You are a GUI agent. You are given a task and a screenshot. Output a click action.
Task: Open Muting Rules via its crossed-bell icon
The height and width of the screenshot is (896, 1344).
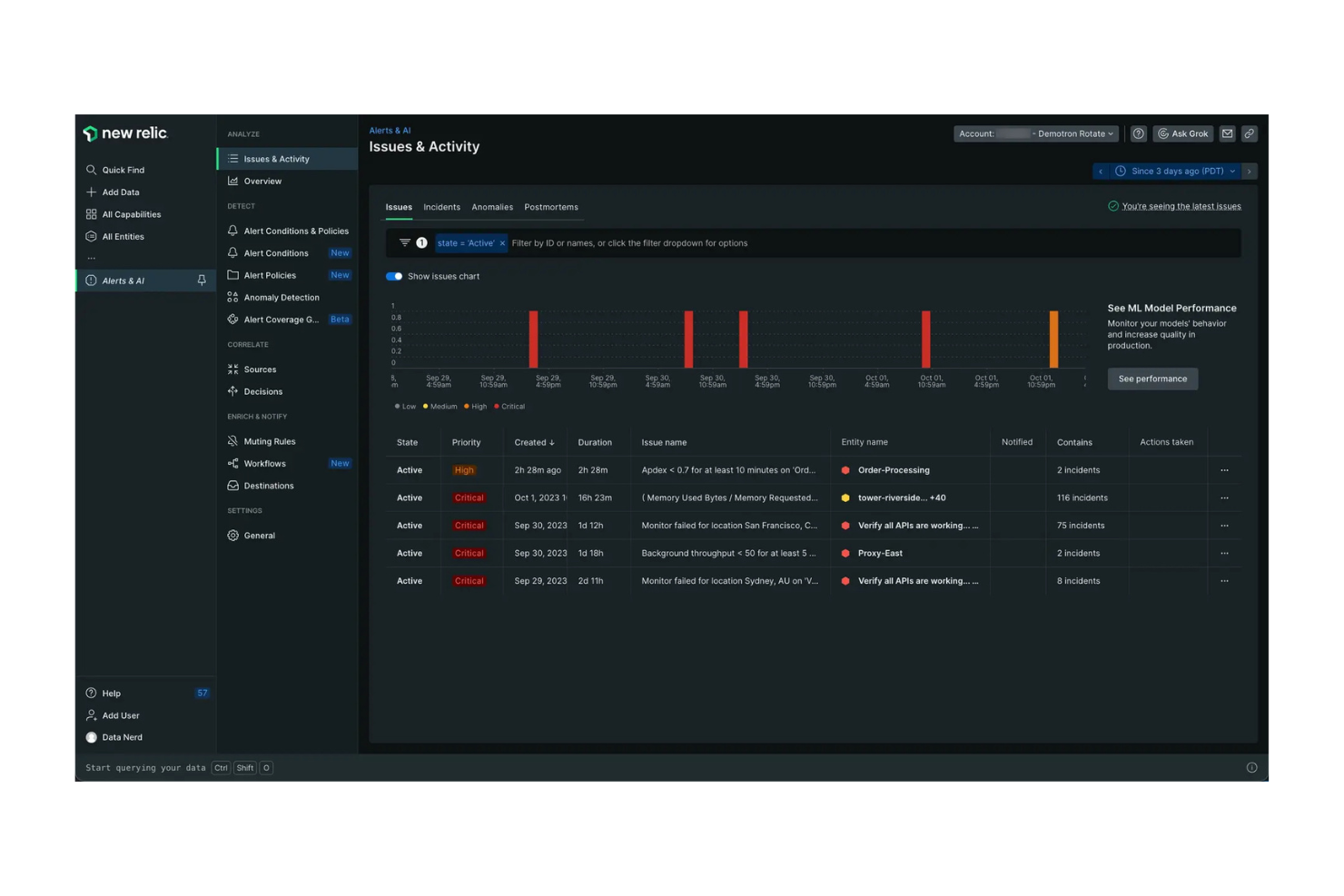click(x=233, y=441)
